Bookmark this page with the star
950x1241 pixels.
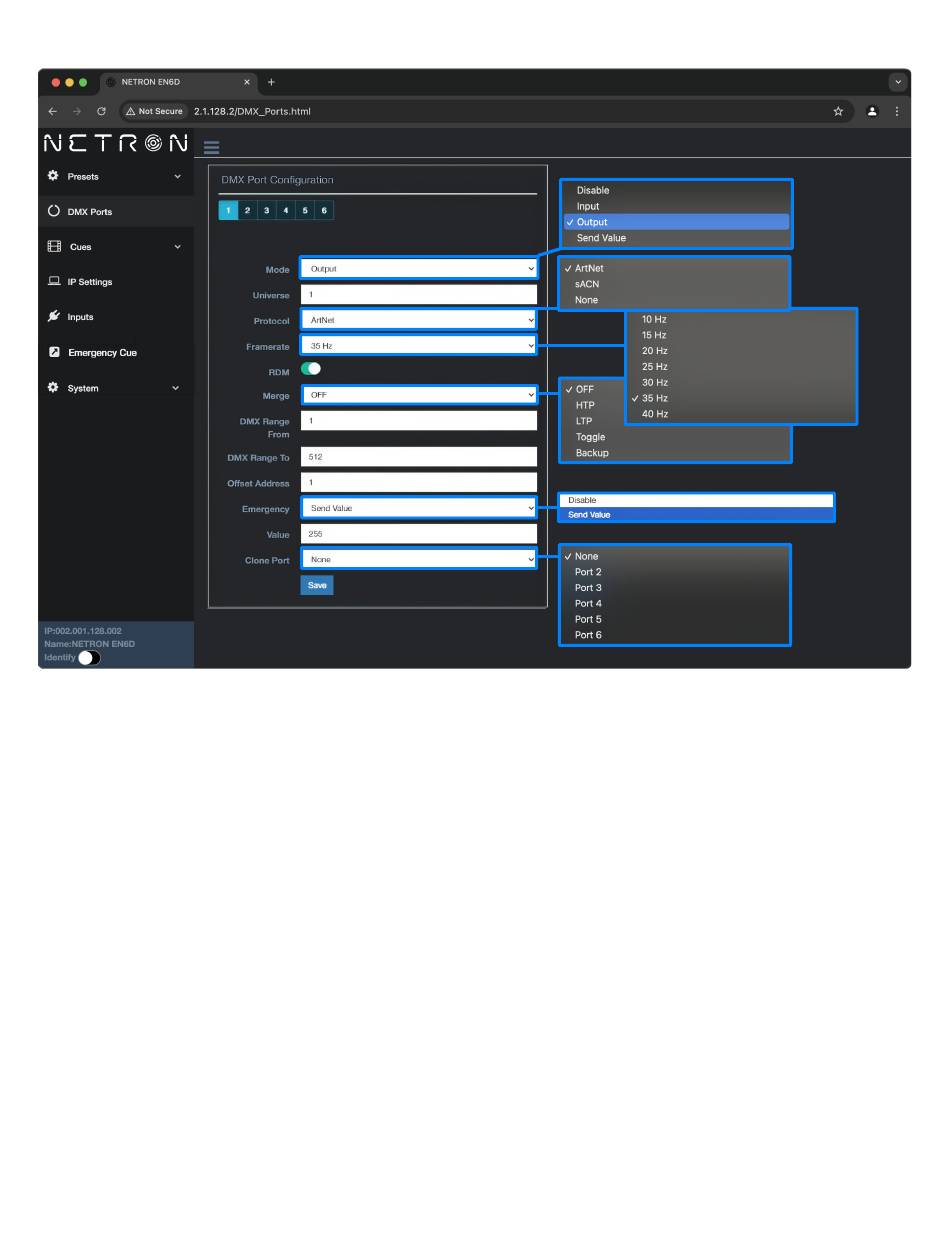pos(838,111)
